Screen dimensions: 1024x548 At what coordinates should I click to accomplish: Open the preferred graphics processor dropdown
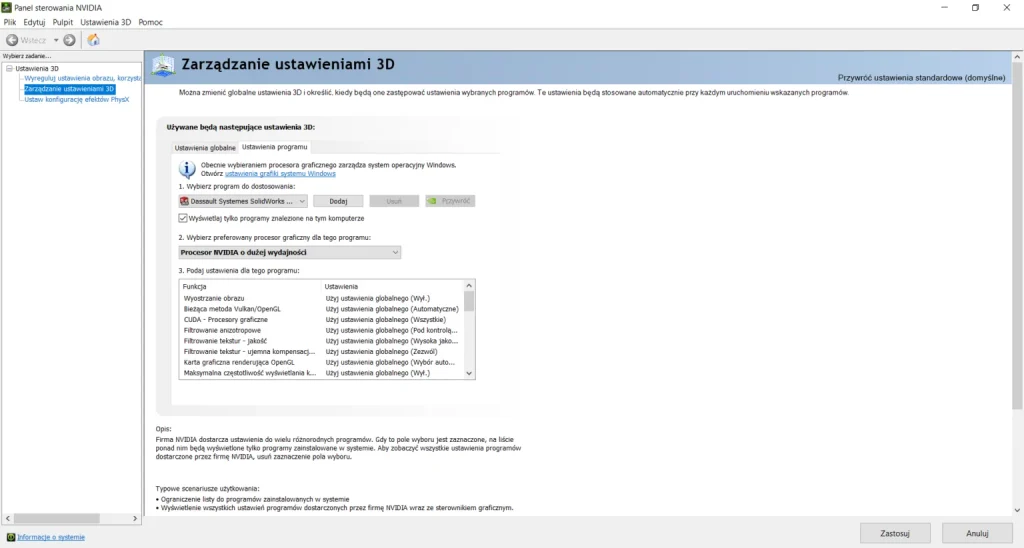[x=395, y=252]
